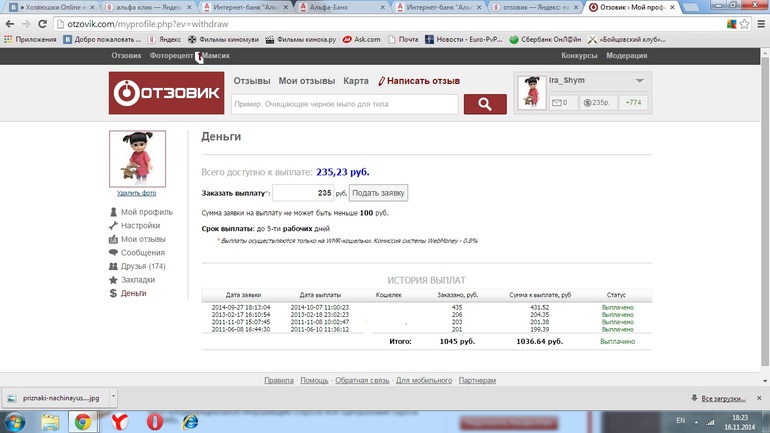
Task: Switch to the альфа клик Яндекс tab
Action: click(x=149, y=7)
